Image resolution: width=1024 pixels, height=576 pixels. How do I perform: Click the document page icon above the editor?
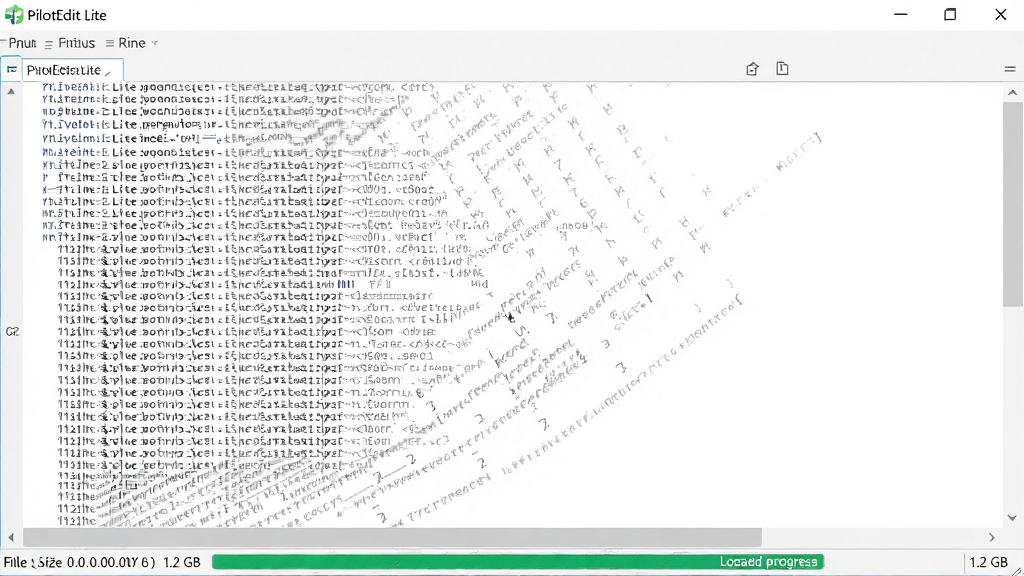tap(782, 69)
